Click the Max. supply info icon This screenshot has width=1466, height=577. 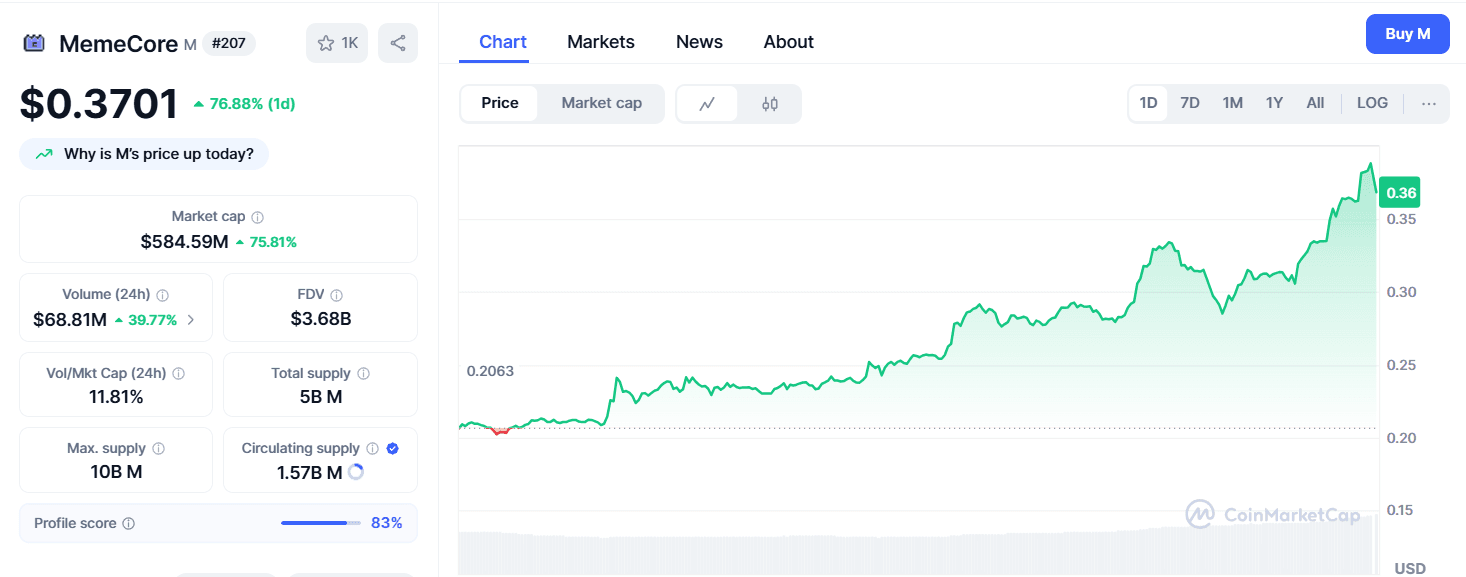click(x=158, y=449)
